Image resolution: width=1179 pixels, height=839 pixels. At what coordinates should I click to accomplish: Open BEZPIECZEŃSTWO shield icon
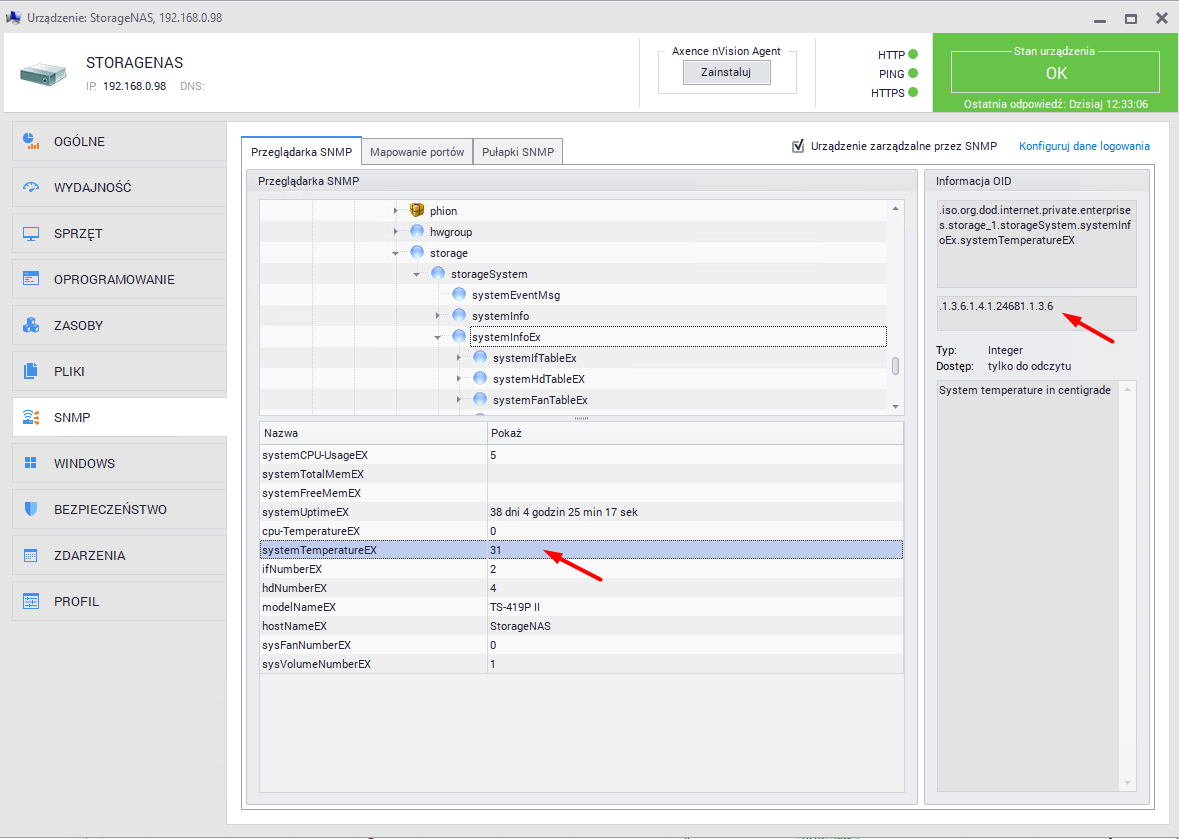(31, 509)
